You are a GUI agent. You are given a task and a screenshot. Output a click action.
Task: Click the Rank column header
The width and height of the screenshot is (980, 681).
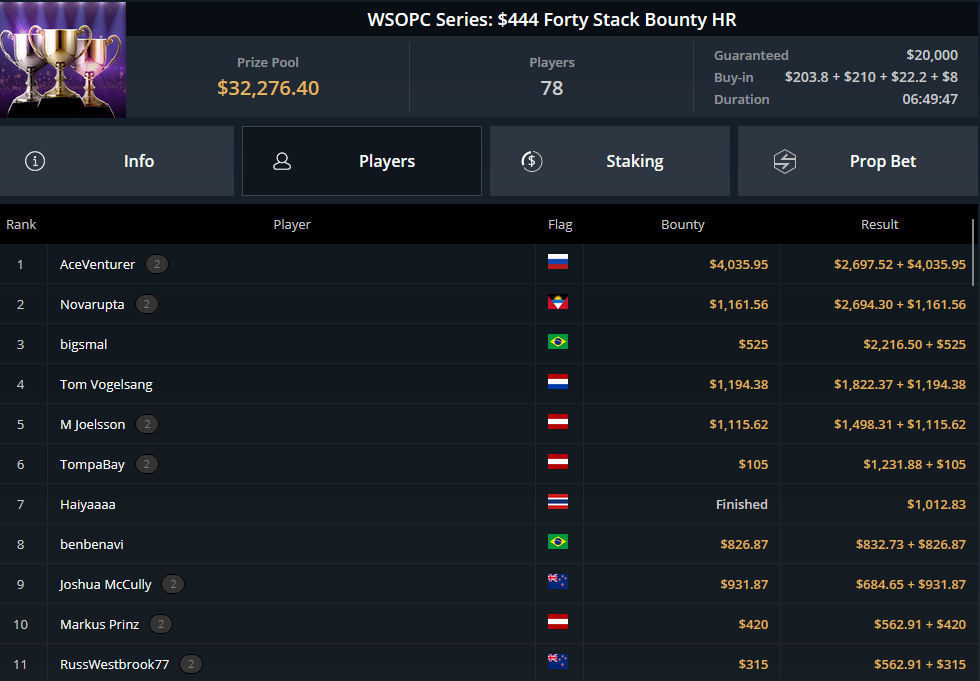[x=21, y=224]
